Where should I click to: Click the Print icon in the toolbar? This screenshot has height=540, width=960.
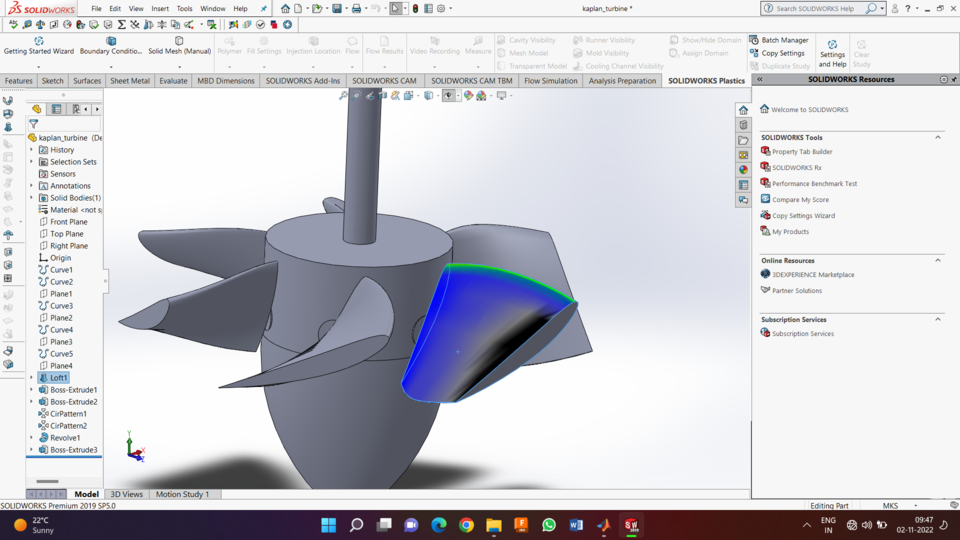tap(356, 9)
